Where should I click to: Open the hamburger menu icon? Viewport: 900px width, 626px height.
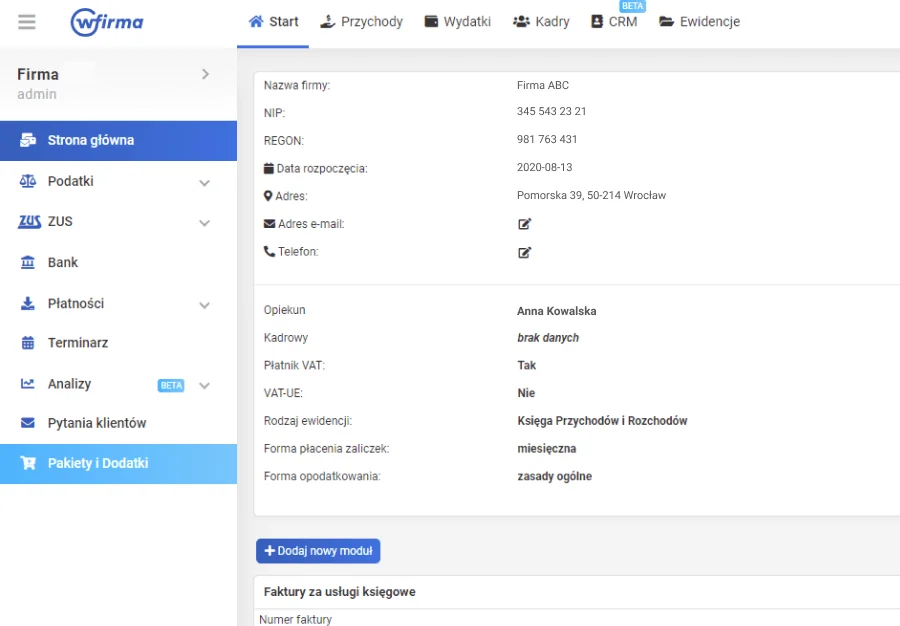click(x=26, y=22)
